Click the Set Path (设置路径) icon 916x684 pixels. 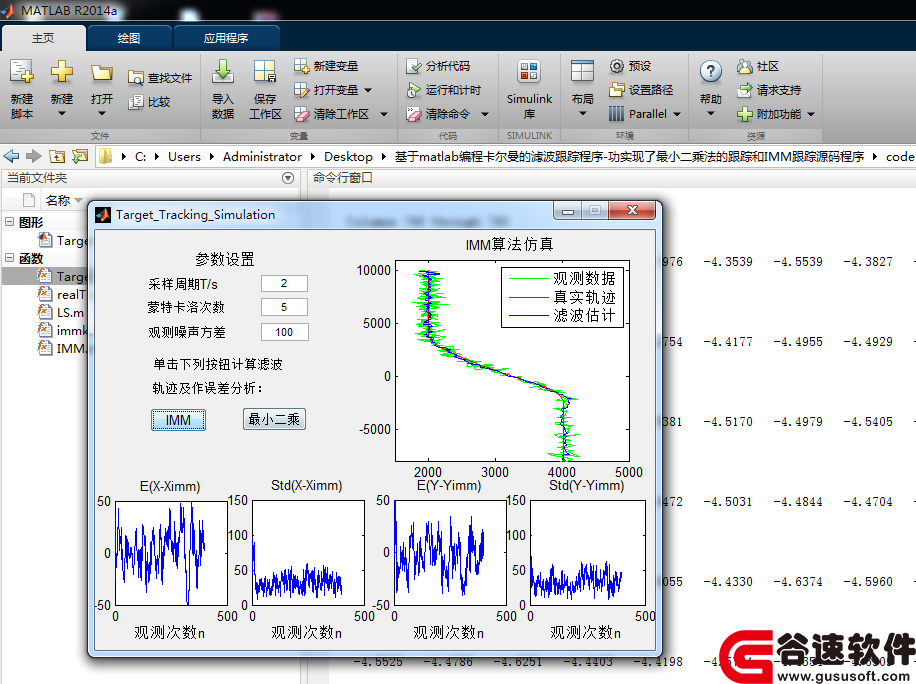[617, 90]
